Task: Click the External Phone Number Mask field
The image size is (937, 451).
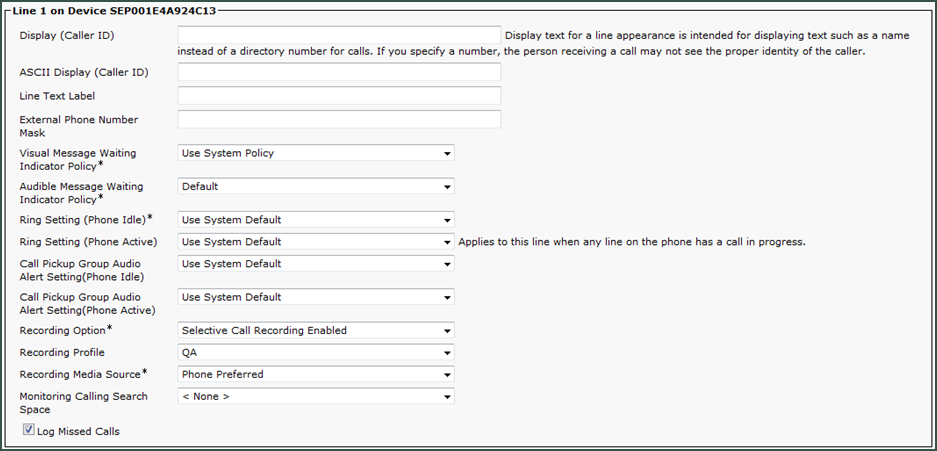Action: (339, 119)
